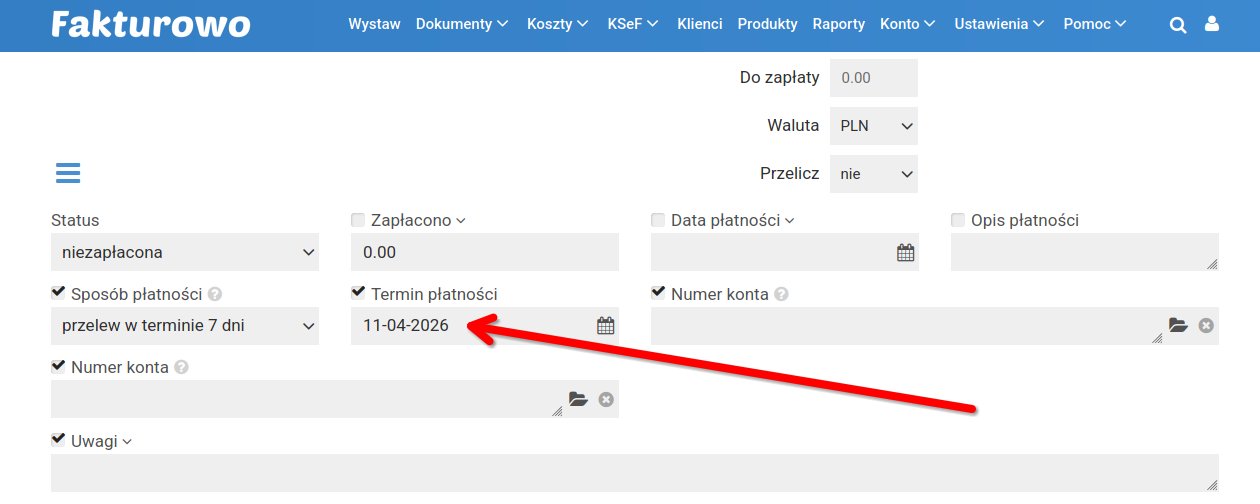Viewport: 1260px width, 504px height.
Task: Expand the Waluta PLN dropdown
Action: pos(873,126)
